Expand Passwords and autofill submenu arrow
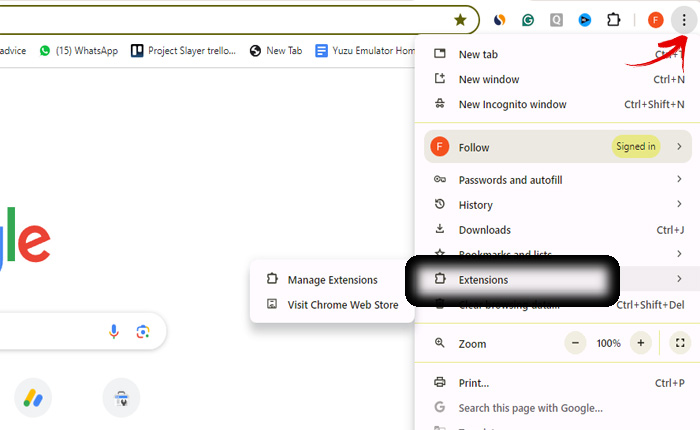 (679, 179)
